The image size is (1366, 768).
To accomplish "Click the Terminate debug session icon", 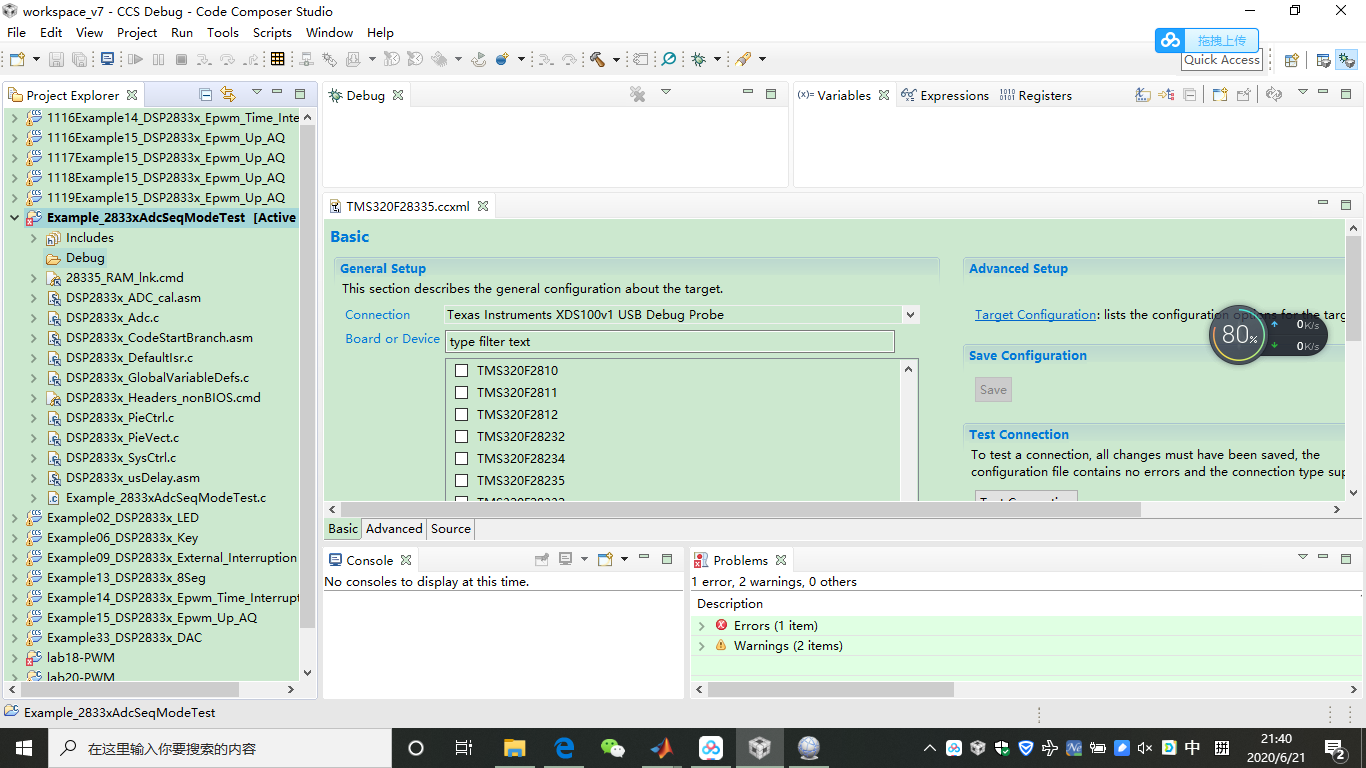I will pos(181,60).
